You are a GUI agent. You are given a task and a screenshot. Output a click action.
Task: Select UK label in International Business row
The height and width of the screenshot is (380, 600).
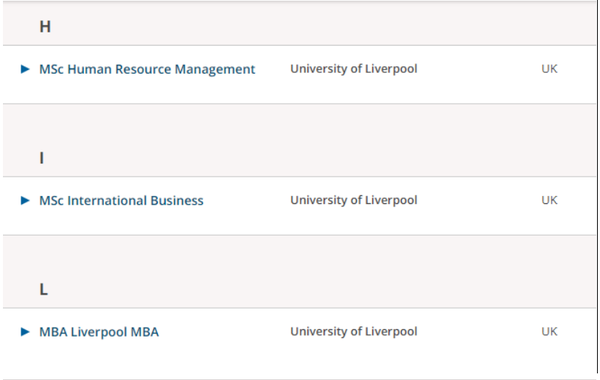pyautogui.click(x=549, y=200)
